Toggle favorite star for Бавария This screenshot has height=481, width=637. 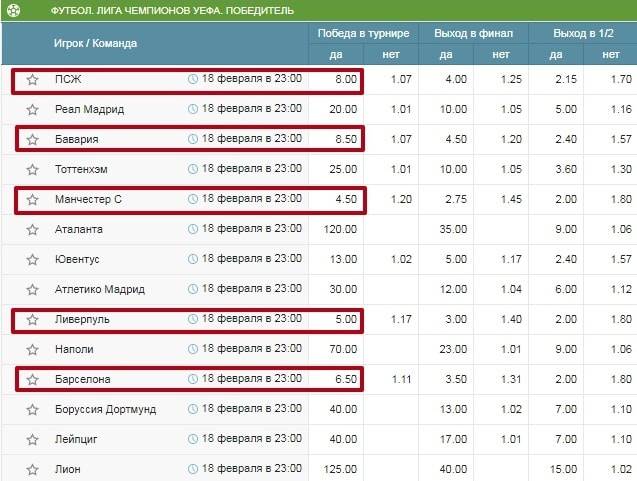coord(32,139)
